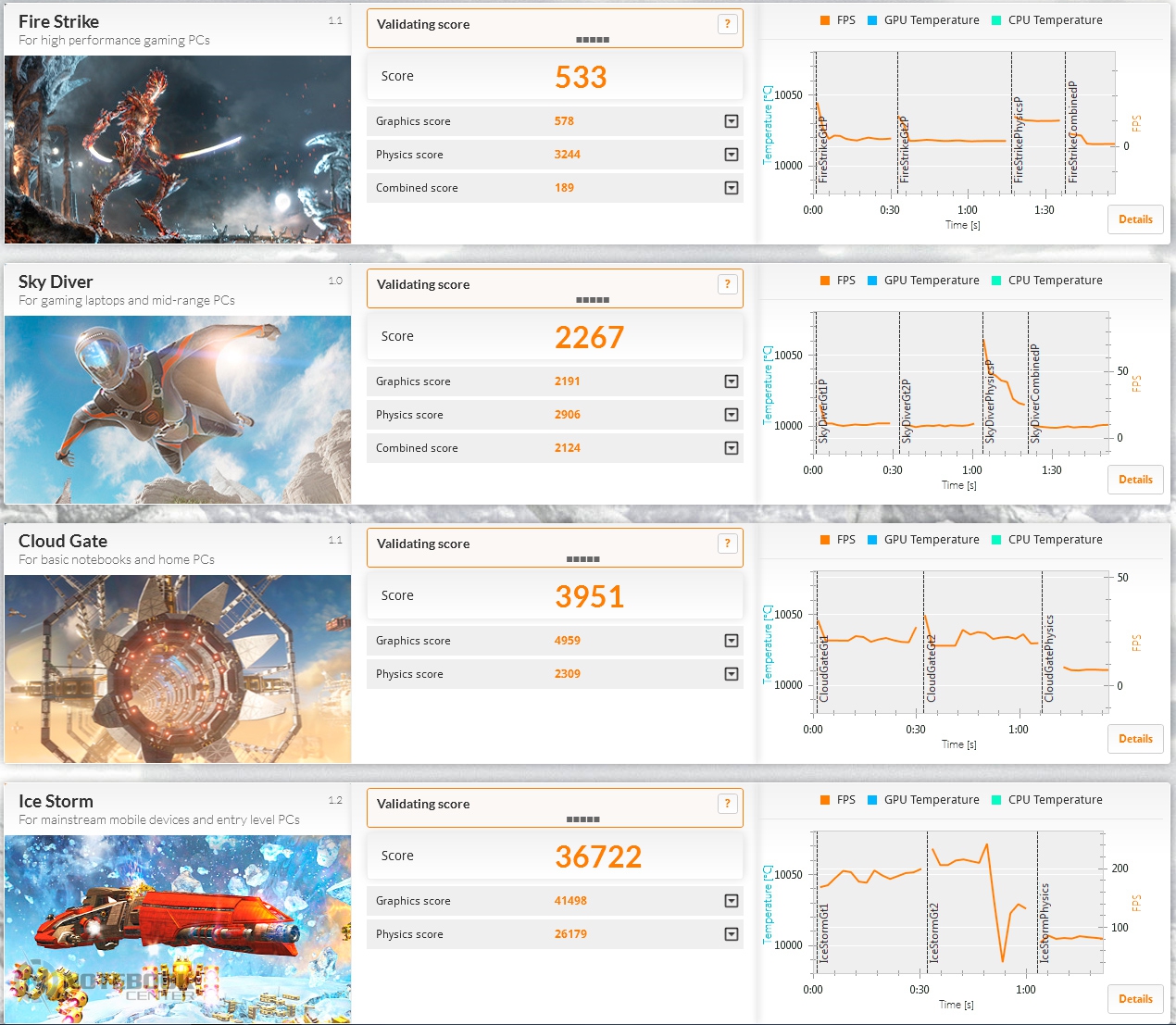Image resolution: width=1176 pixels, height=1025 pixels.
Task: Expand Ice Storm Graphics score row
Action: pyautogui.click(x=732, y=901)
